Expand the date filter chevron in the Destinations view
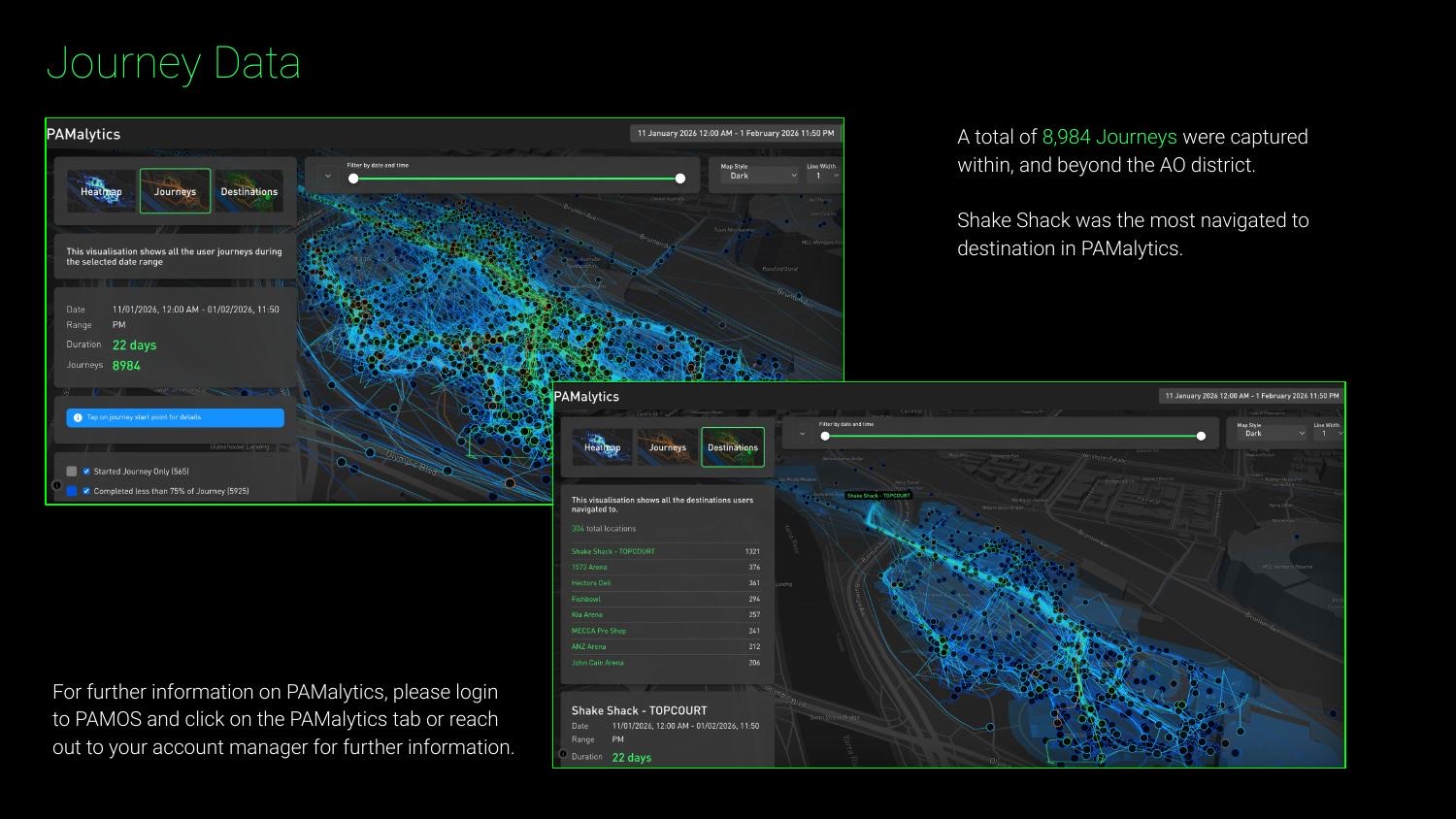The width and height of the screenshot is (1456, 819). [x=802, y=434]
